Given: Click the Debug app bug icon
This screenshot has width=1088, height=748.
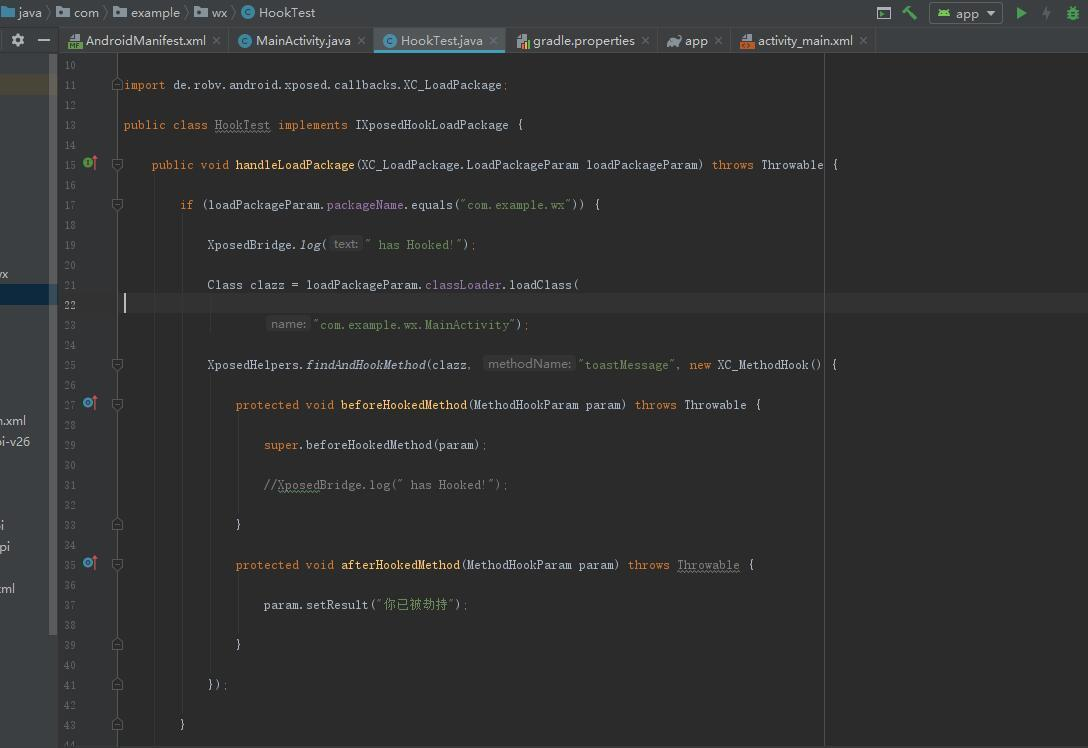Looking at the screenshot, I should pos(1073,13).
